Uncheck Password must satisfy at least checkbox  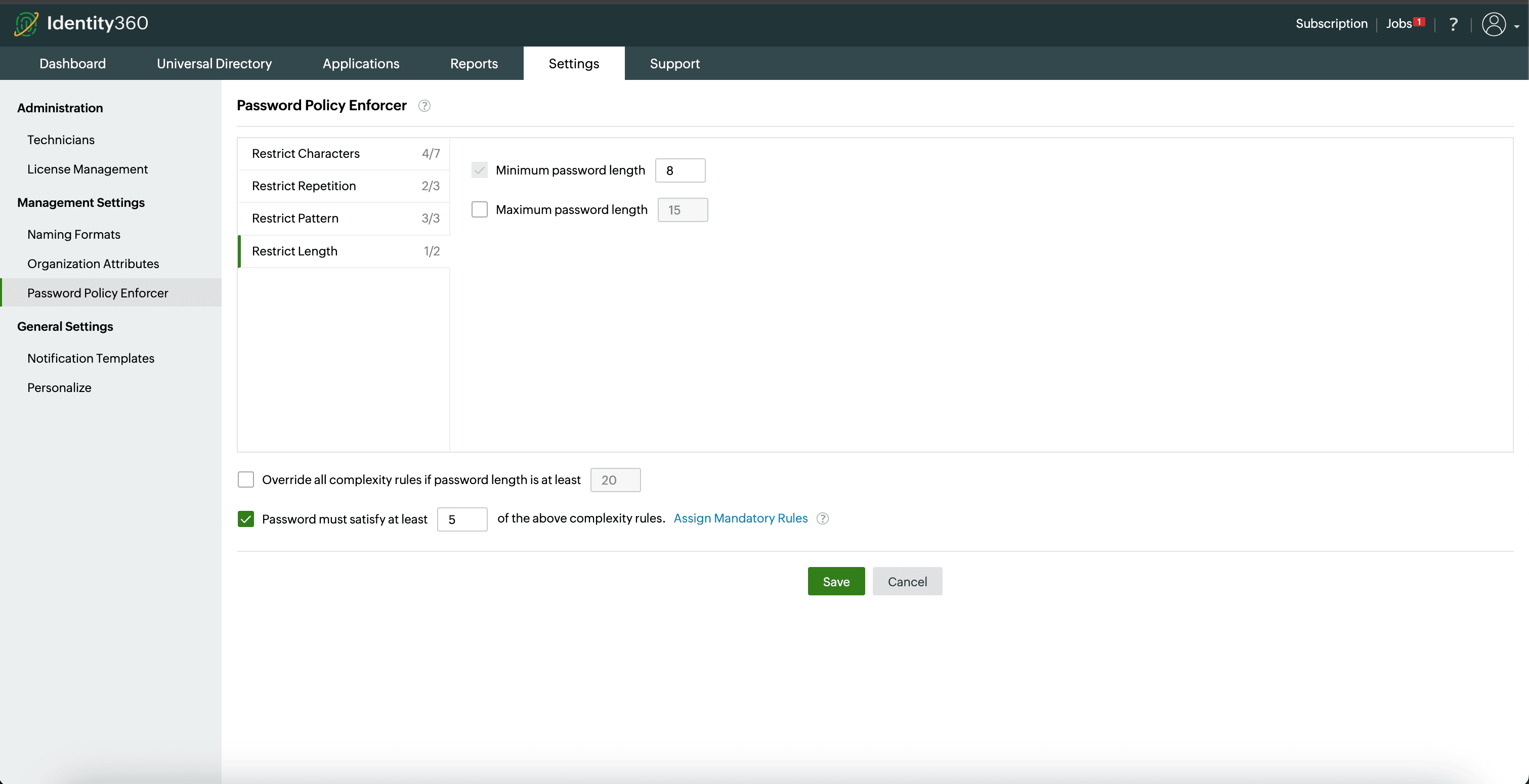click(246, 519)
